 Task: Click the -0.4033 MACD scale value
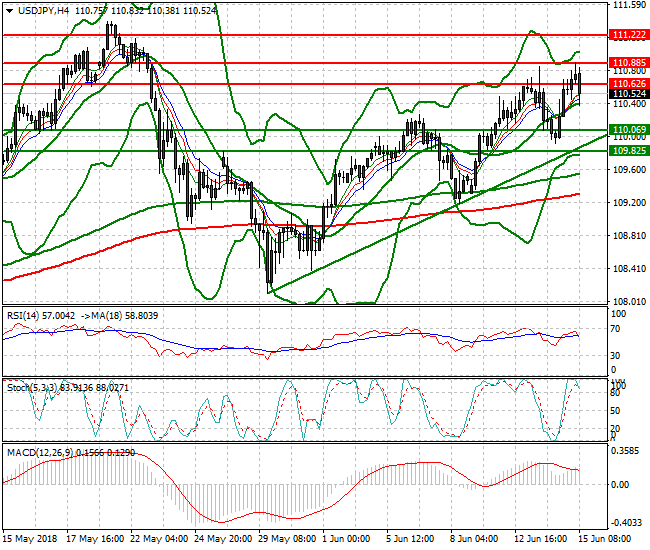(x=626, y=523)
